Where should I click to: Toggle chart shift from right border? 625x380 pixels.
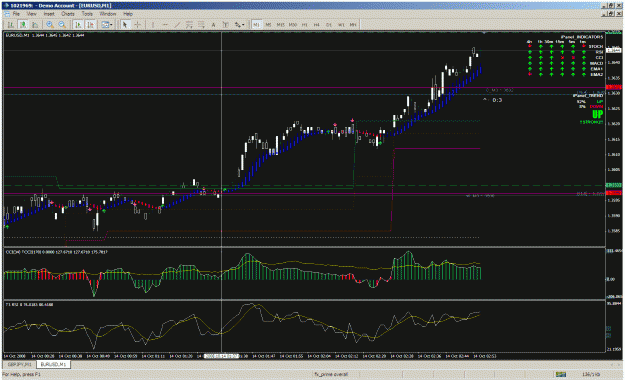pyautogui.click(x=91, y=25)
